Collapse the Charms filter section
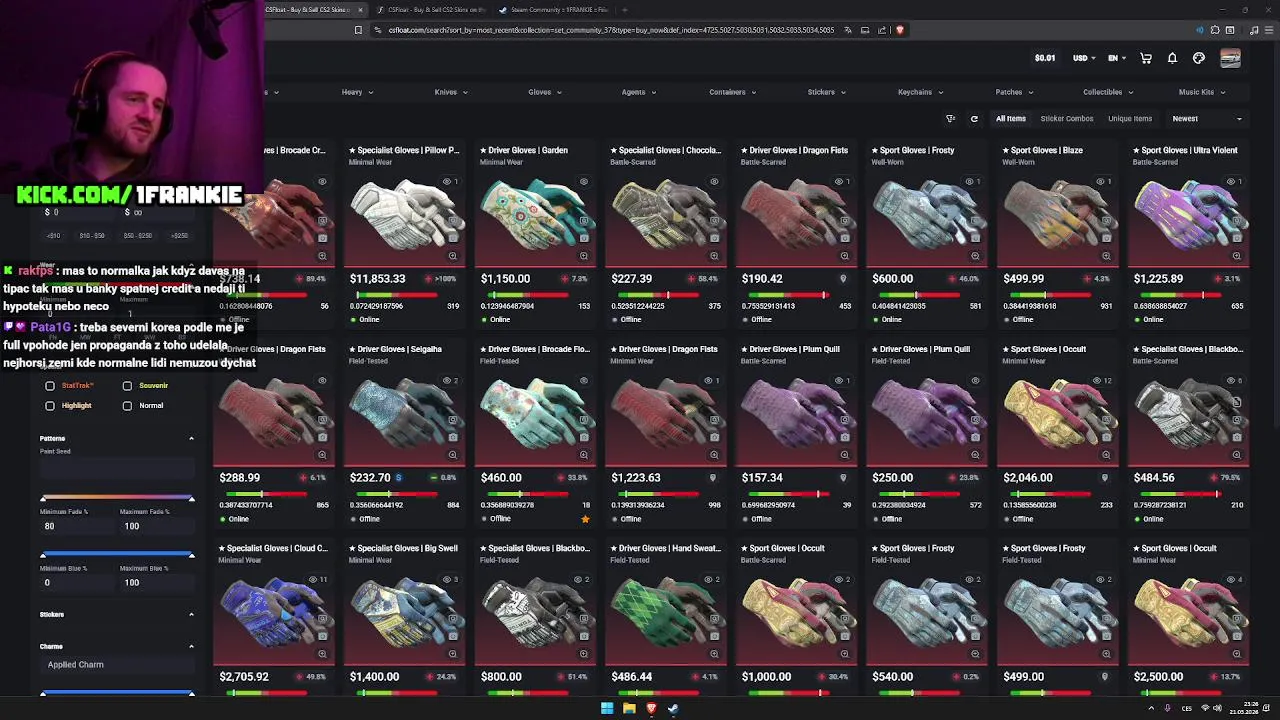This screenshot has height=720, width=1280. coord(191,647)
